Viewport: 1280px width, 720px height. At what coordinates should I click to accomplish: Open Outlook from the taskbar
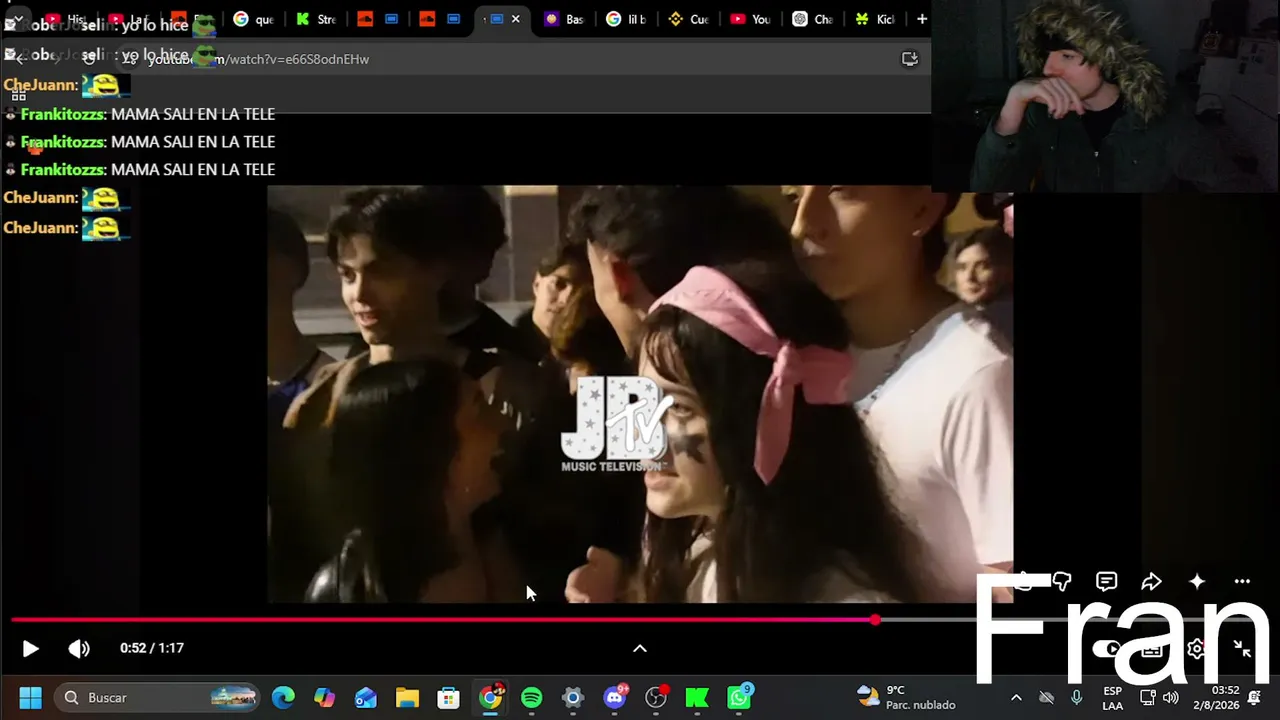pos(366,697)
